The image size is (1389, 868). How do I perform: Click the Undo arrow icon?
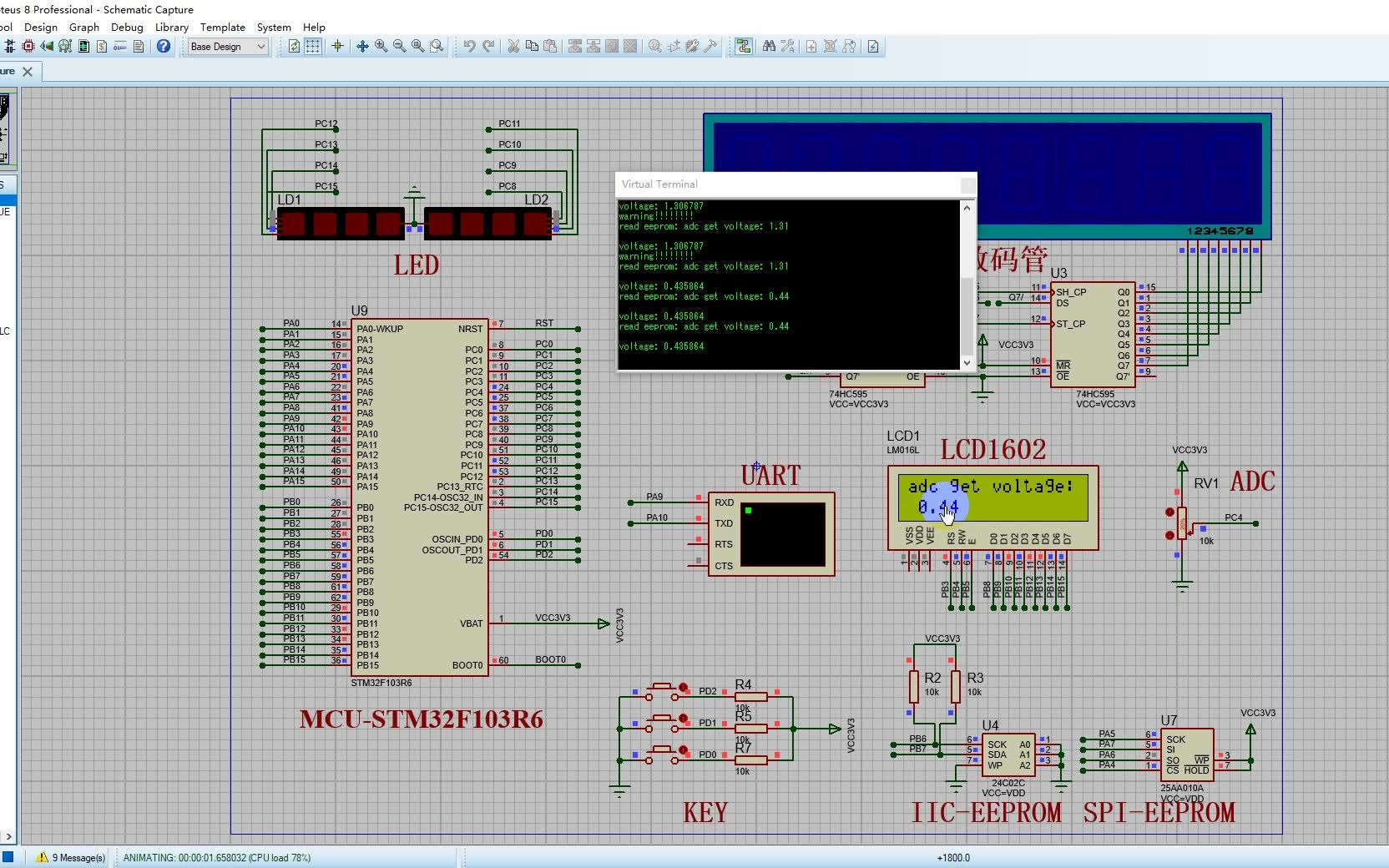[470, 47]
